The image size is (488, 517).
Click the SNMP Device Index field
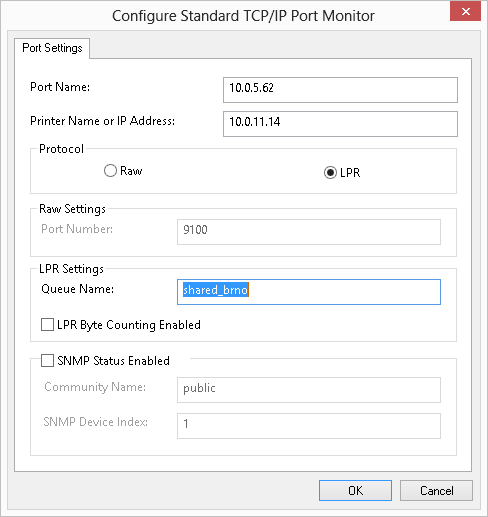click(x=309, y=426)
